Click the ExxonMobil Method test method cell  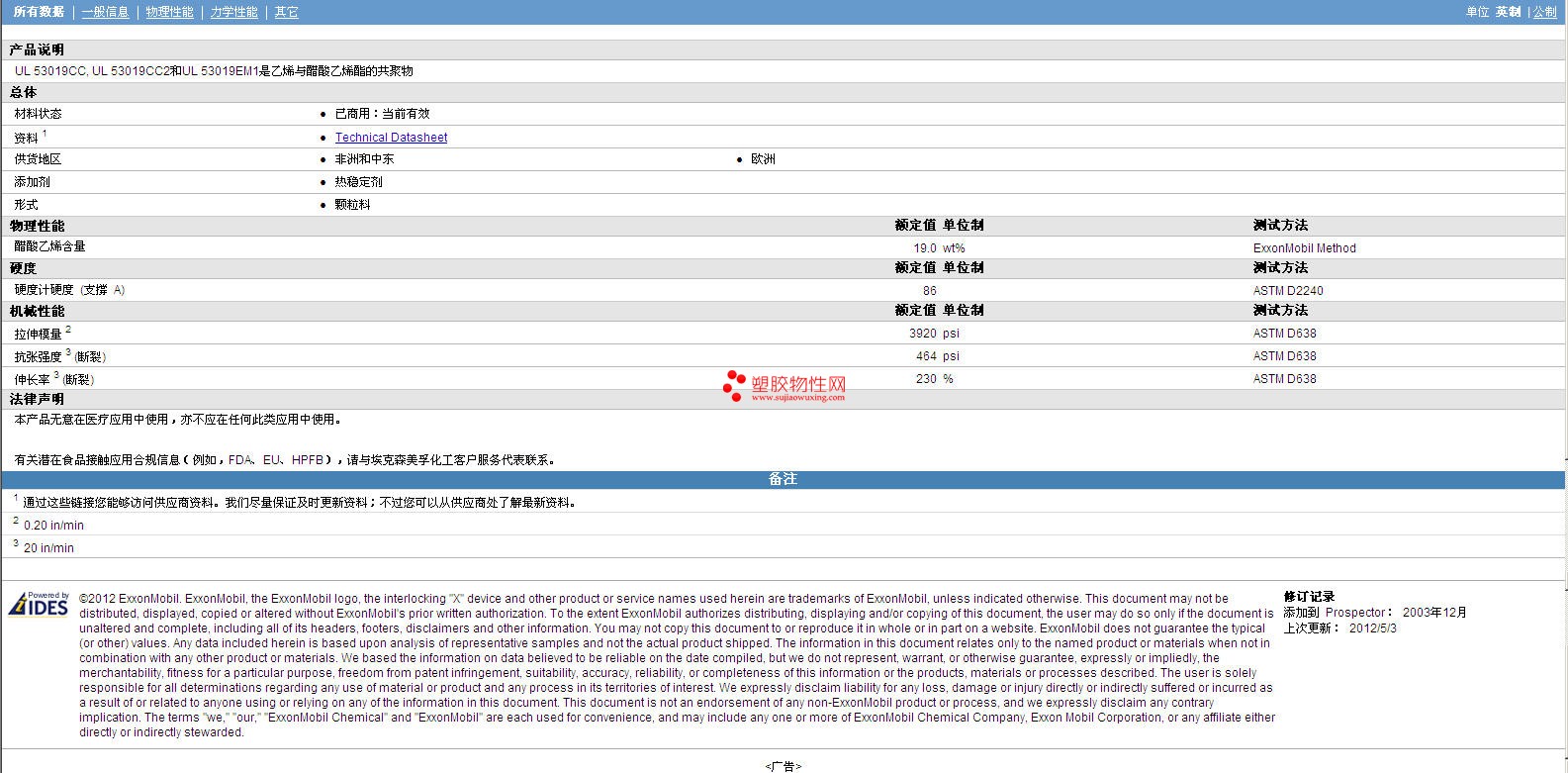click(x=1305, y=248)
